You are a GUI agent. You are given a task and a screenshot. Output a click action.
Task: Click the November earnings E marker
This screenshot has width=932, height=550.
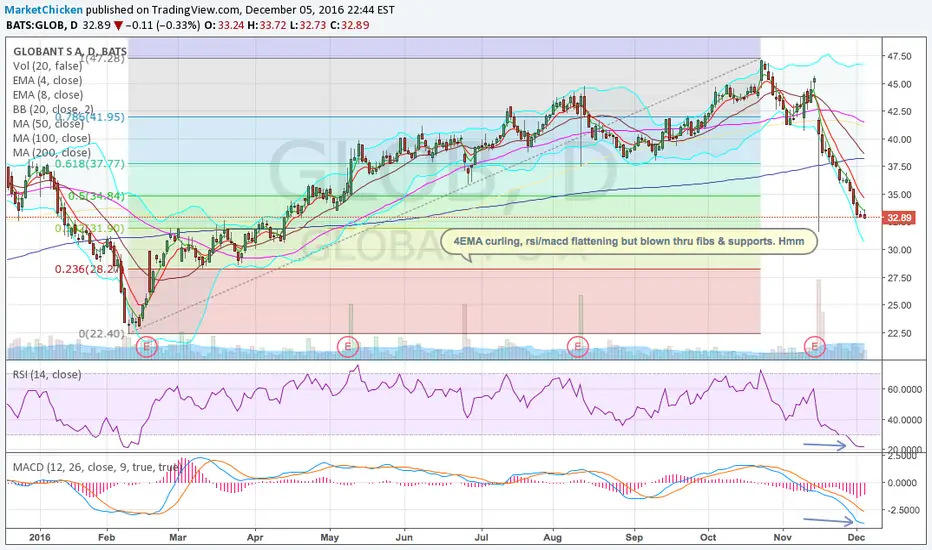coord(814,346)
